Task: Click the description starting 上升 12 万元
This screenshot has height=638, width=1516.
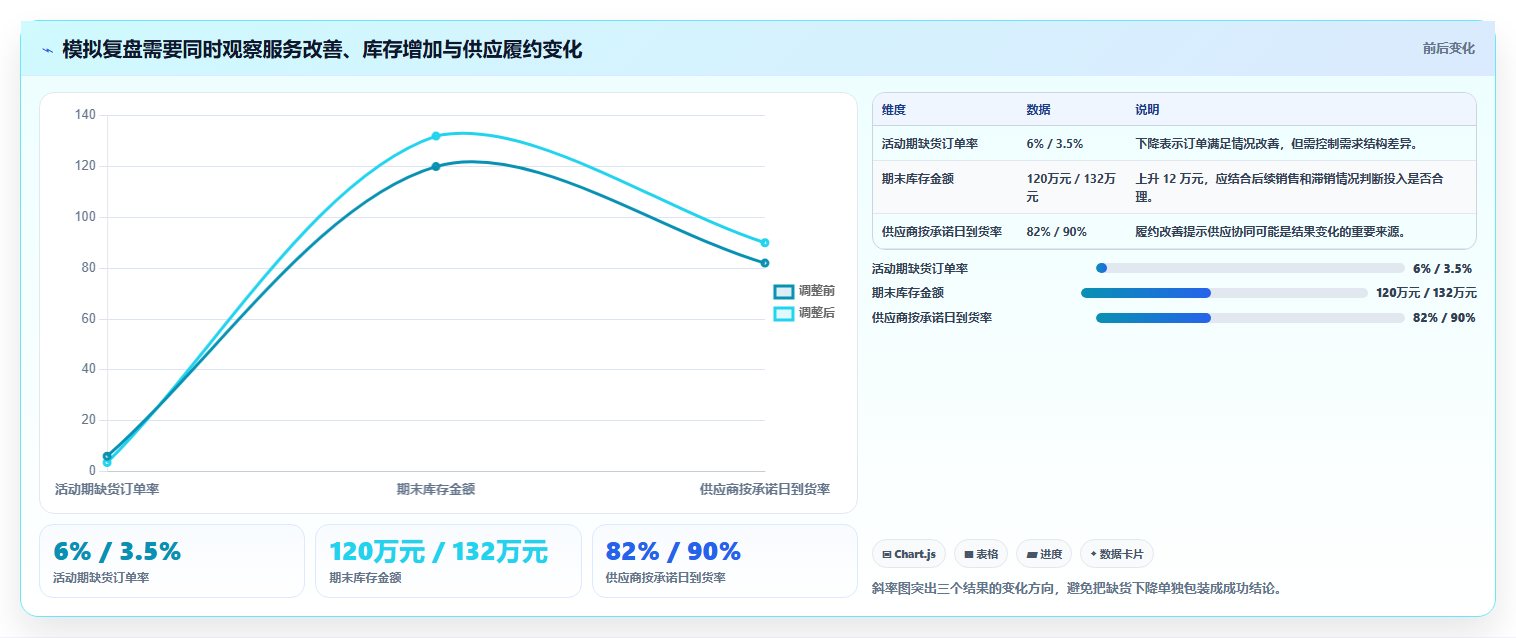Action: pyautogui.click(x=1290, y=188)
